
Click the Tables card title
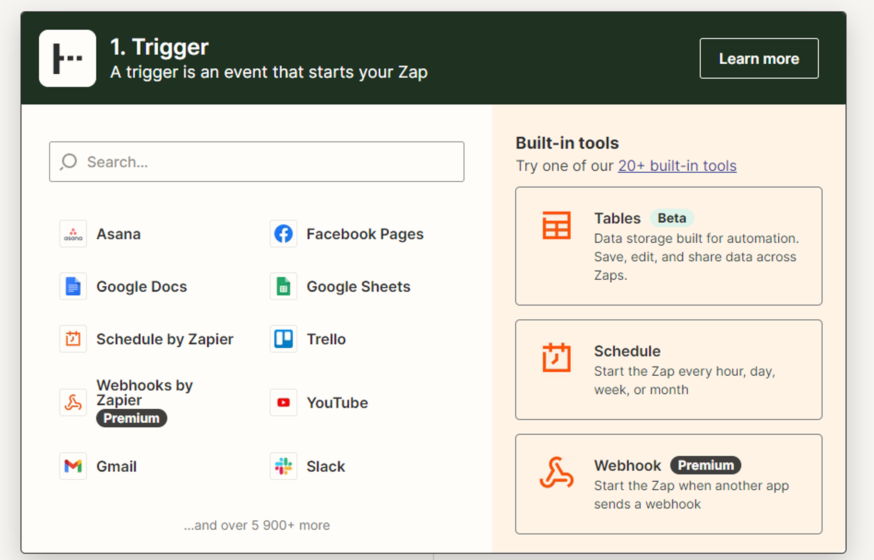617,218
